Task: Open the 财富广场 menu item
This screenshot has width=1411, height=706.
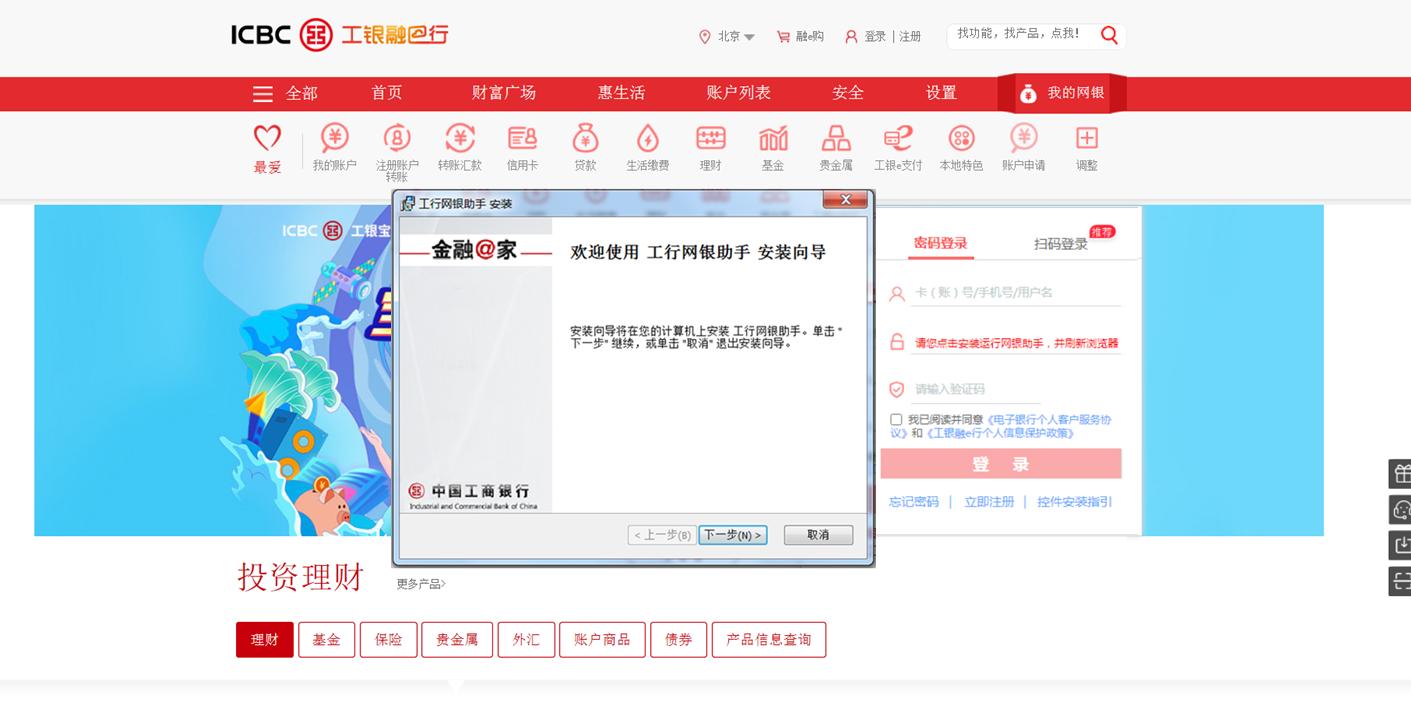Action: (x=503, y=93)
